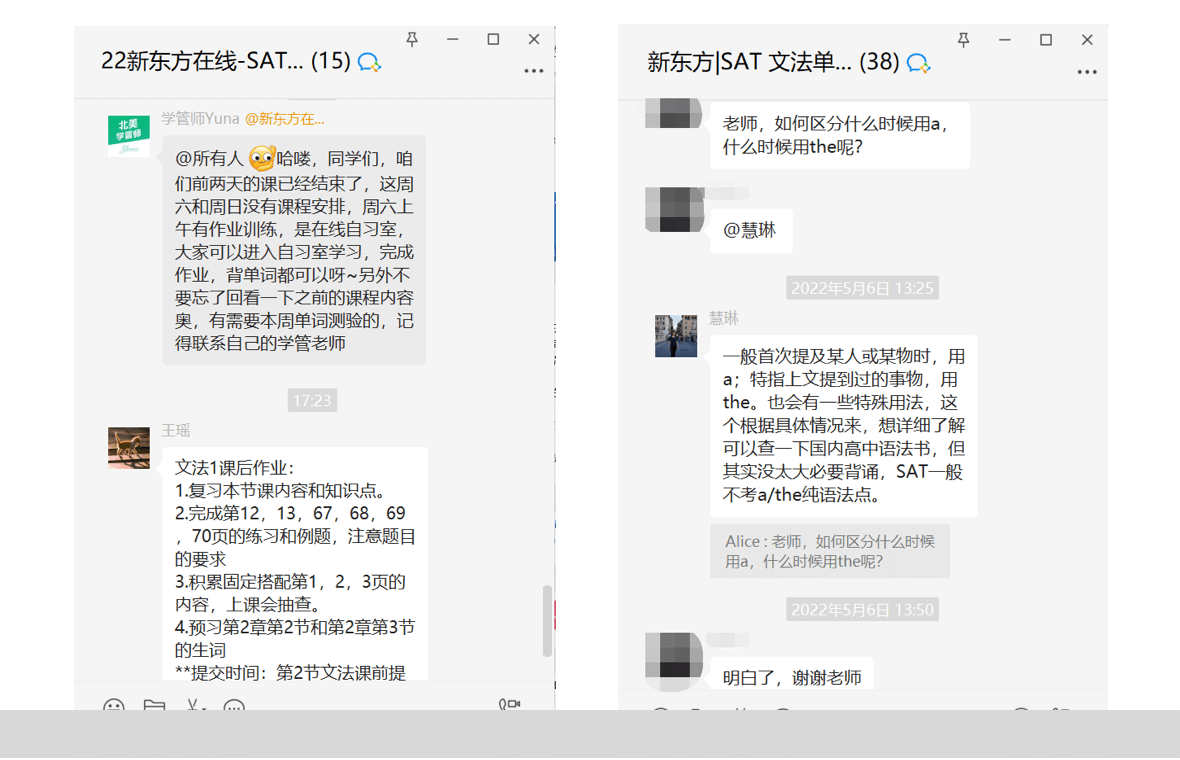The width and height of the screenshot is (1180, 760).
Task: Minimize the 新东方|SAT 文法单 chat window
Action: 1005,40
